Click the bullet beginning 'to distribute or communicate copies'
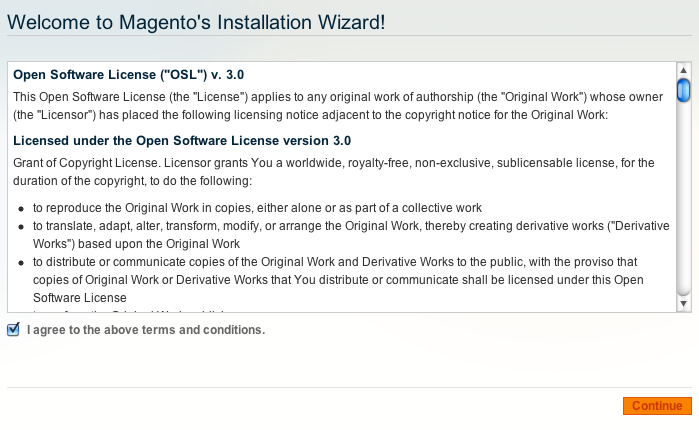The image size is (699, 430). click(x=338, y=279)
